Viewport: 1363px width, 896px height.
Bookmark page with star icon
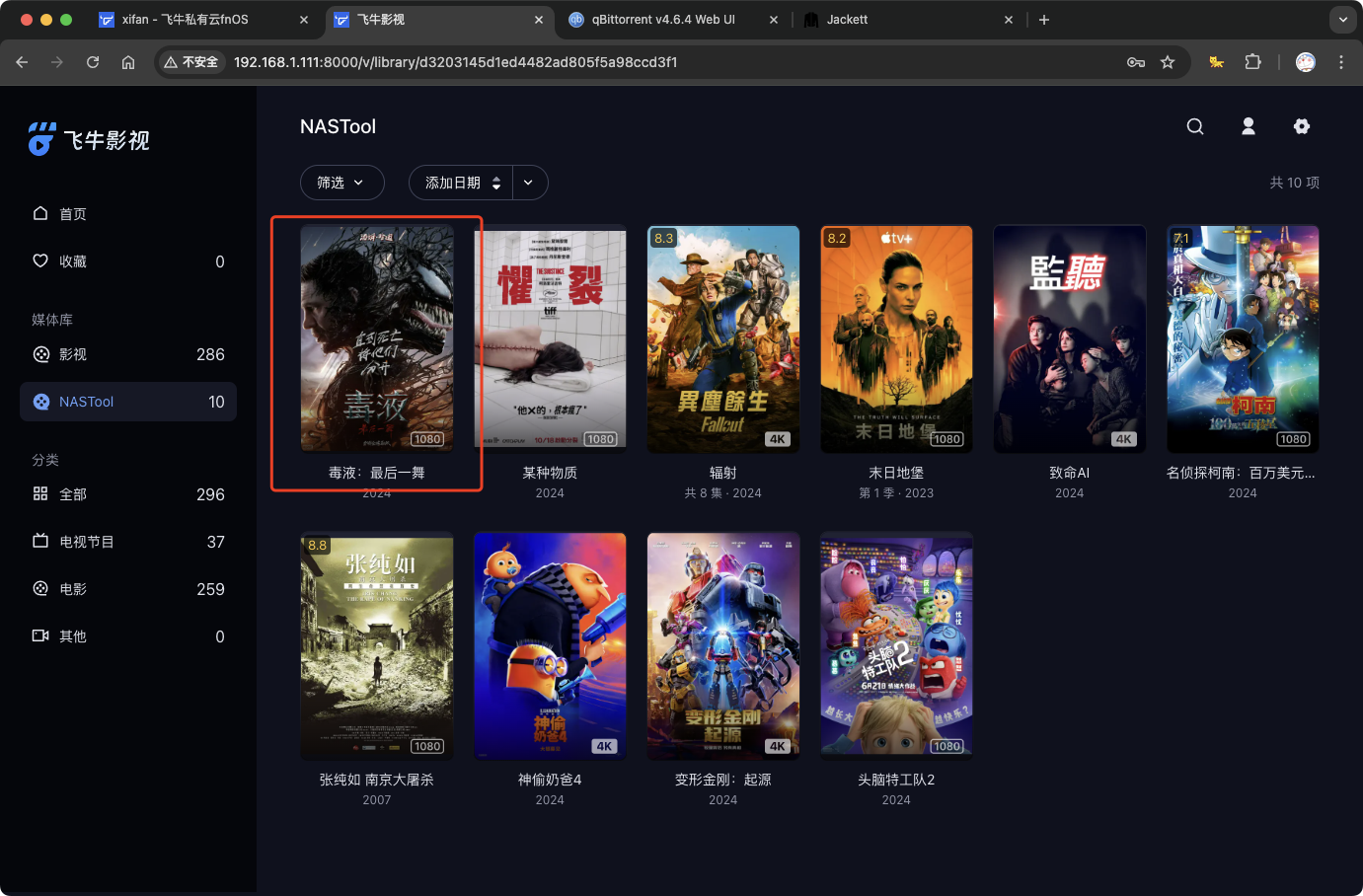1168,62
